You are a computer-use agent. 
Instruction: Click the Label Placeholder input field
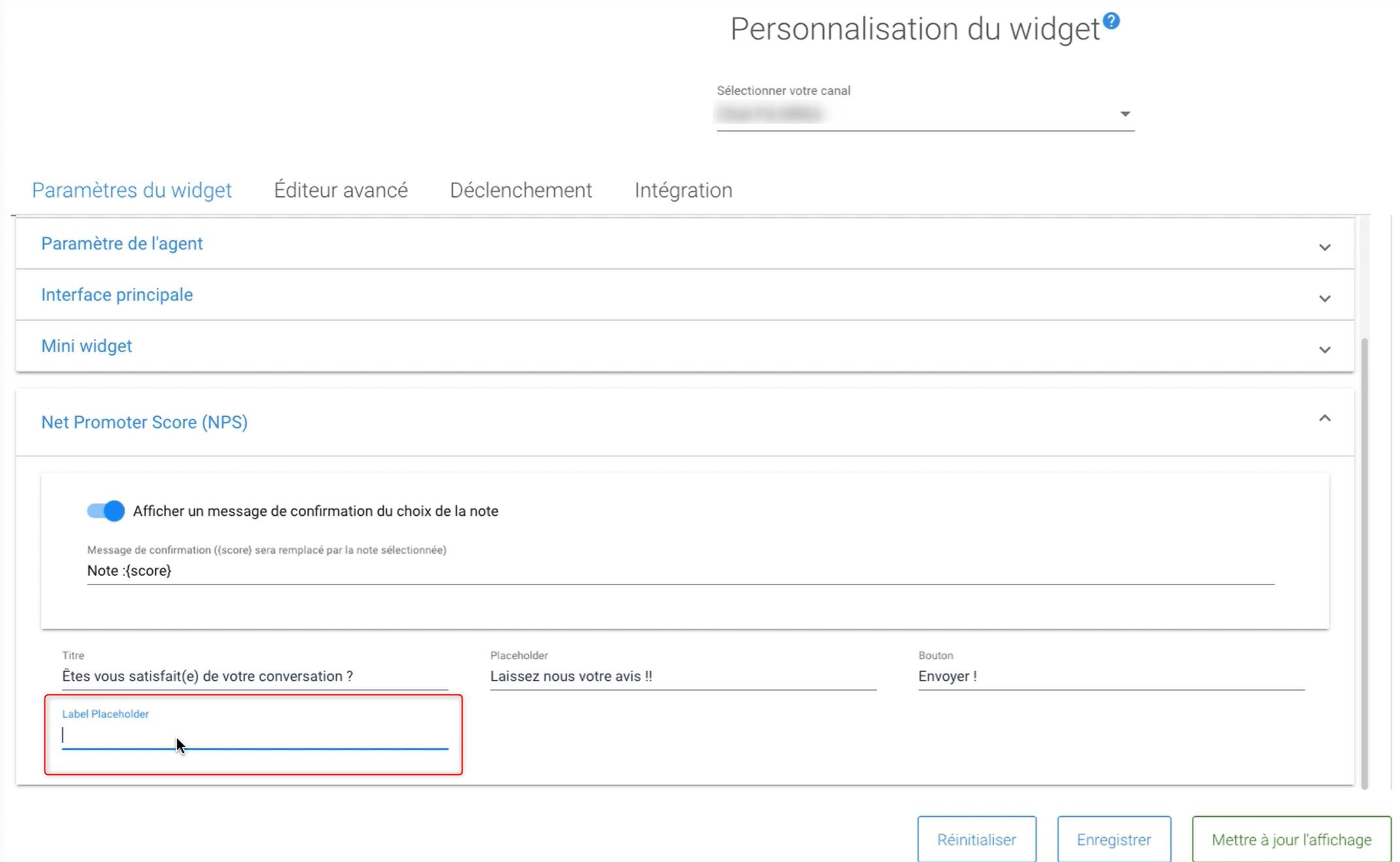[x=254, y=736]
